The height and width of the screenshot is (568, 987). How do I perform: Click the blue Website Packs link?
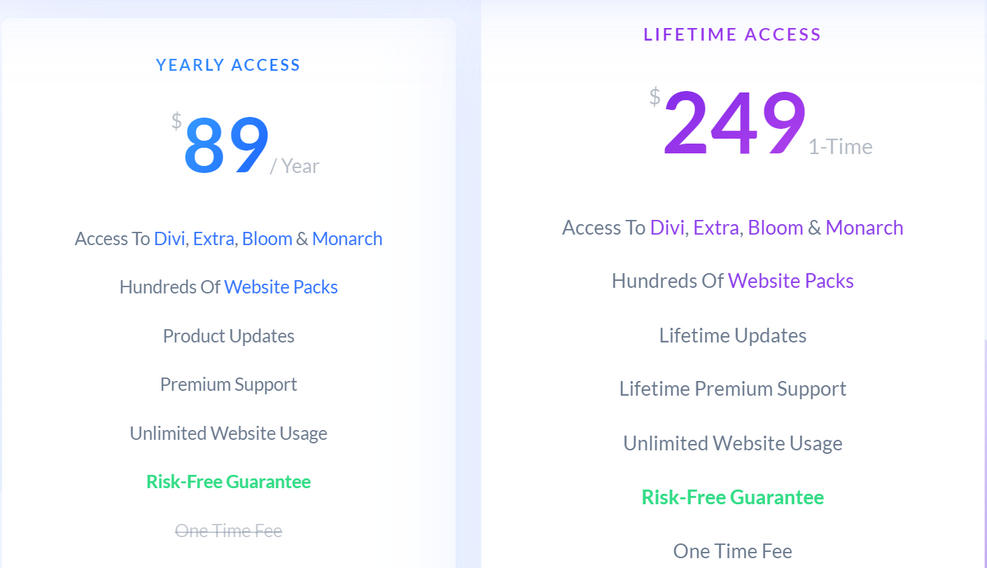(281, 287)
